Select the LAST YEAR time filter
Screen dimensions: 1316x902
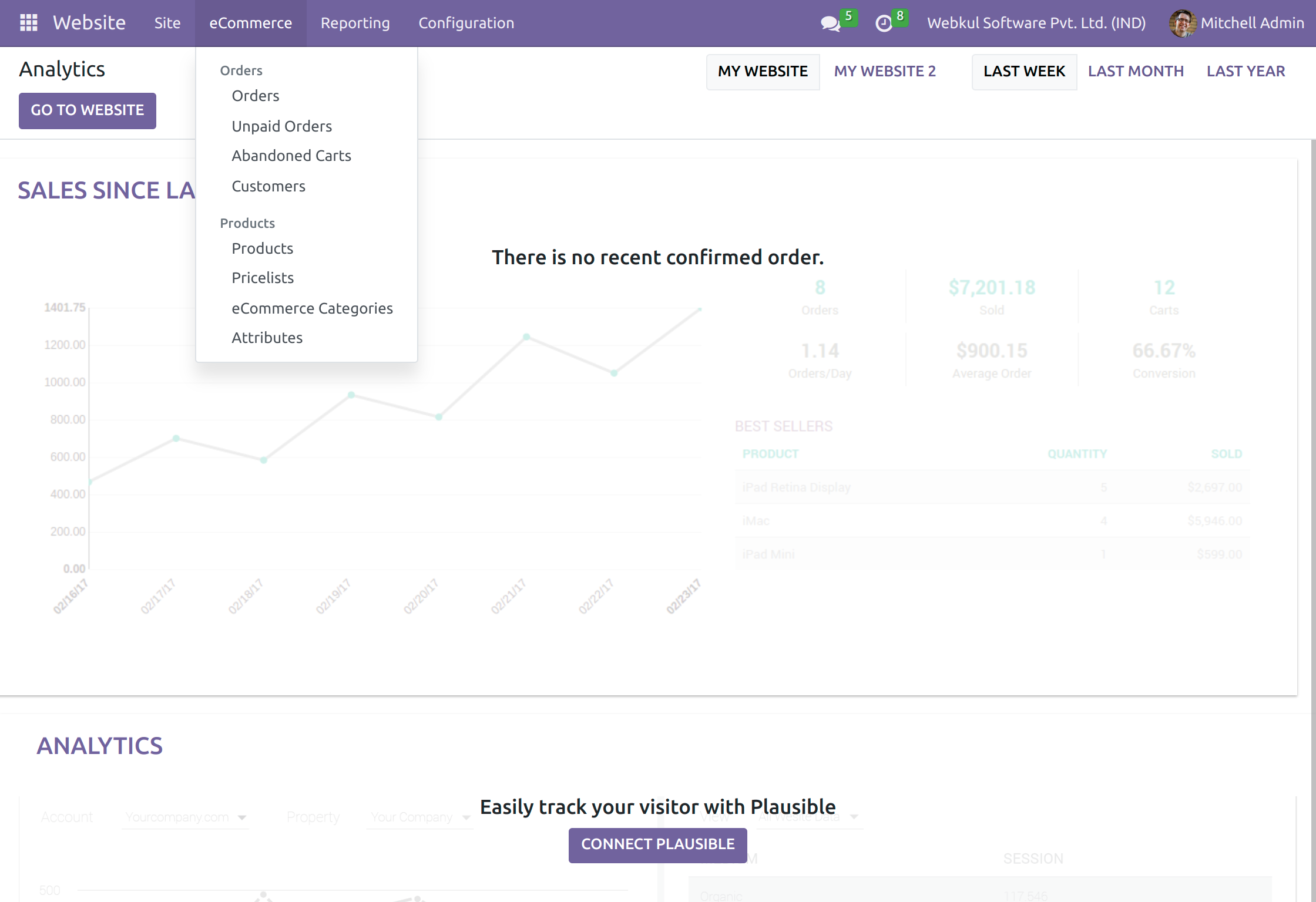coord(1245,71)
